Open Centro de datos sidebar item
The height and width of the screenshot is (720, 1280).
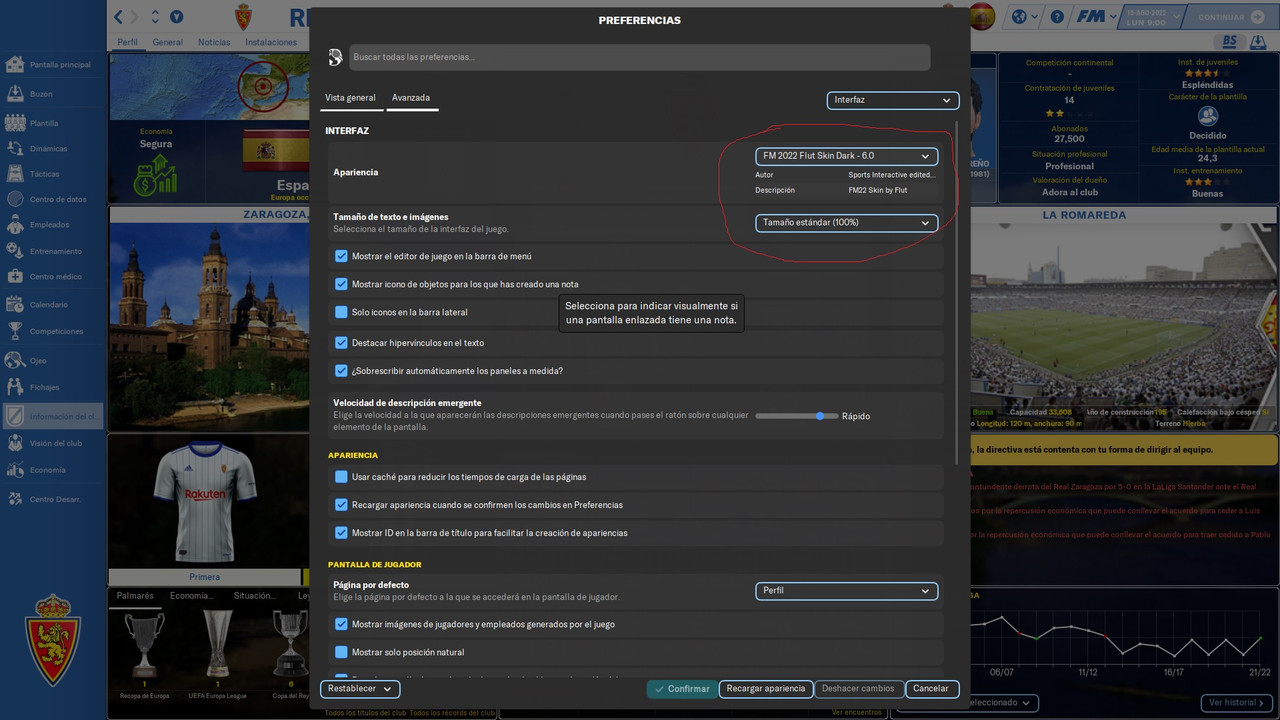click(53, 199)
